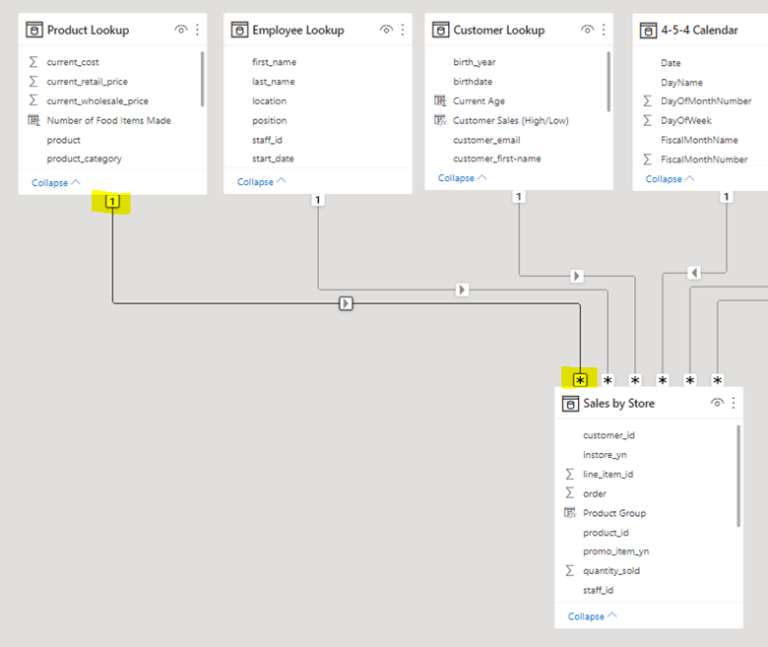This screenshot has height=647, width=768.
Task: Collapse the Customer Lookup table card
Action: coord(462,178)
